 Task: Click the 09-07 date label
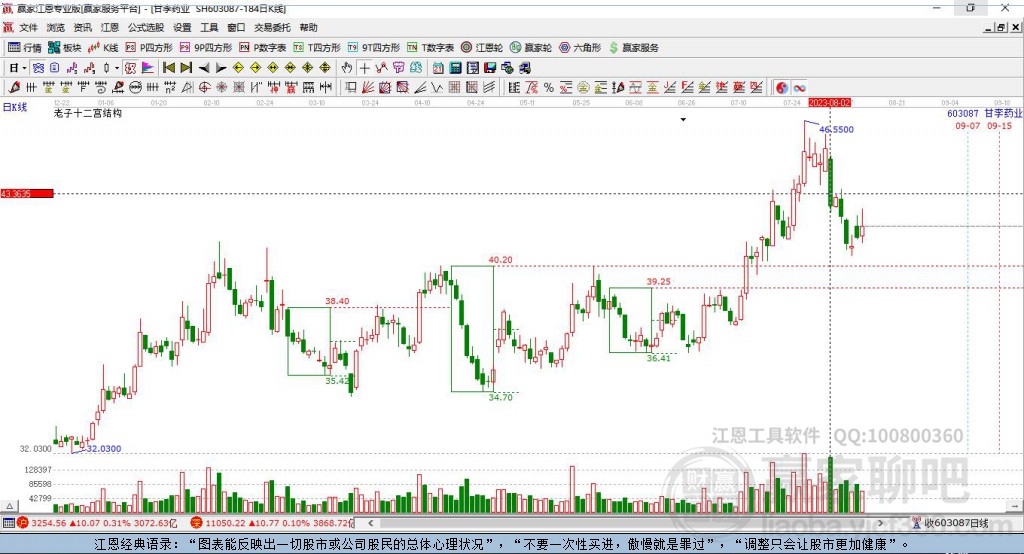[968, 125]
